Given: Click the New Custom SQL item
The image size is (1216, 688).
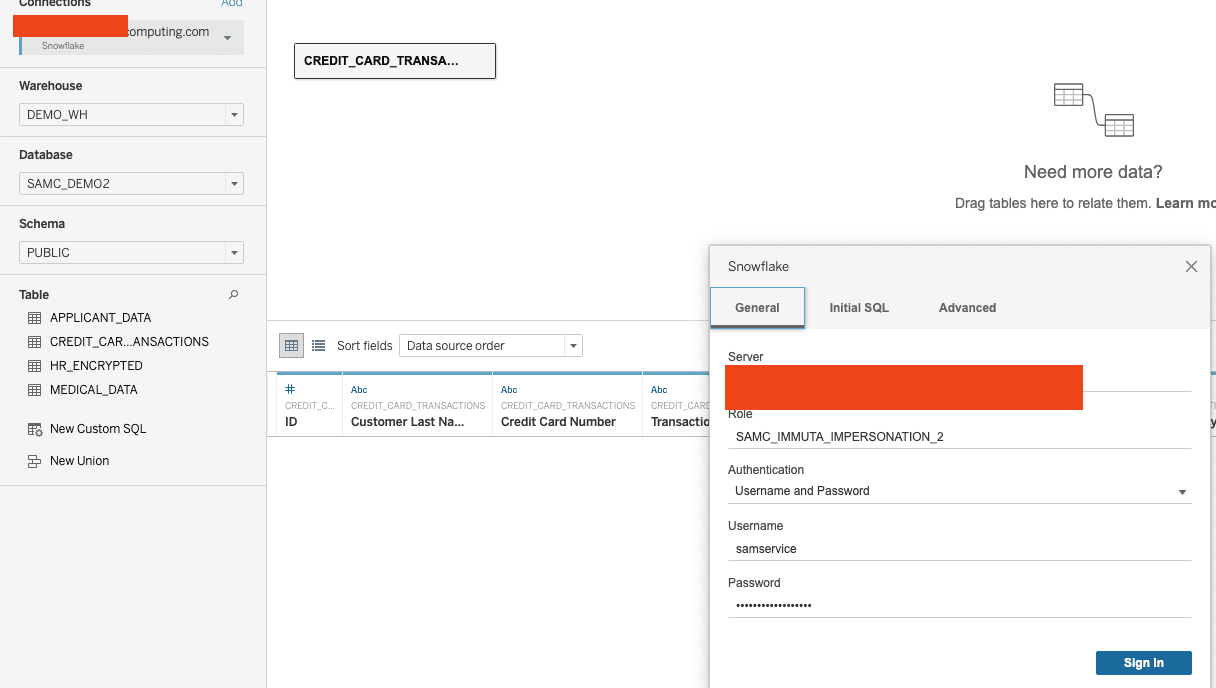Looking at the screenshot, I should click(98, 429).
